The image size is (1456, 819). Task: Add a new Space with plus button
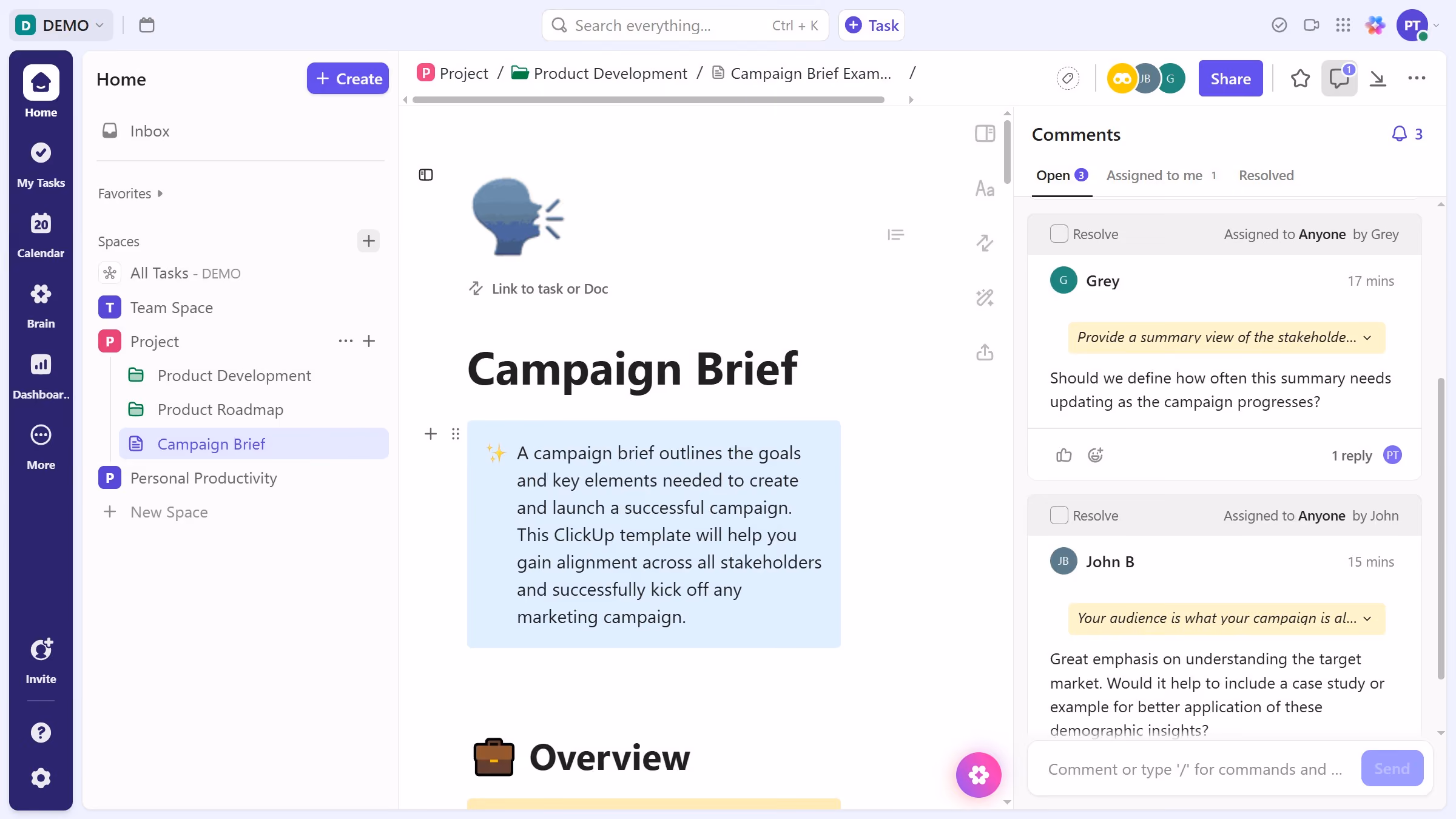click(368, 241)
